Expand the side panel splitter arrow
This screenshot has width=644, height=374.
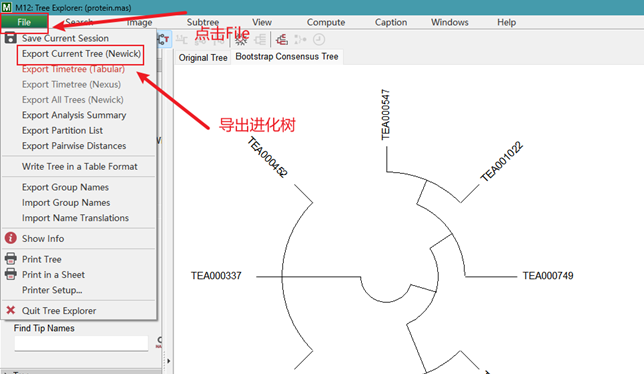[168, 361]
